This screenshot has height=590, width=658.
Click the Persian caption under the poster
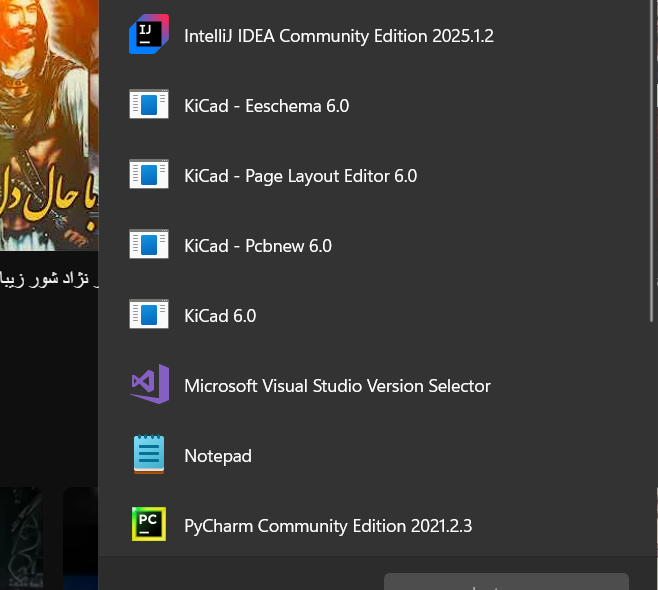(50, 279)
